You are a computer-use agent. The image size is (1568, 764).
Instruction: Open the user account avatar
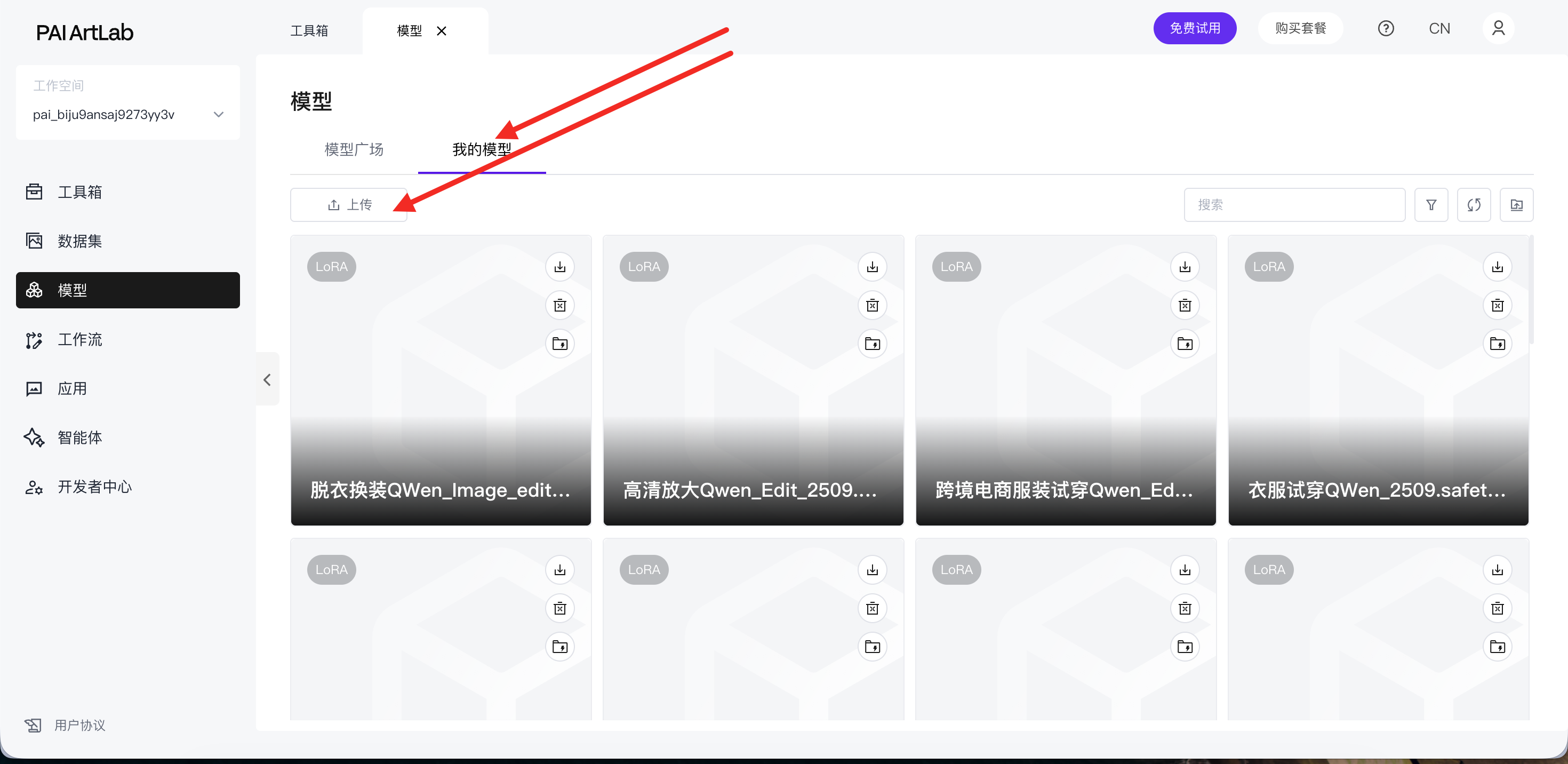1498,29
